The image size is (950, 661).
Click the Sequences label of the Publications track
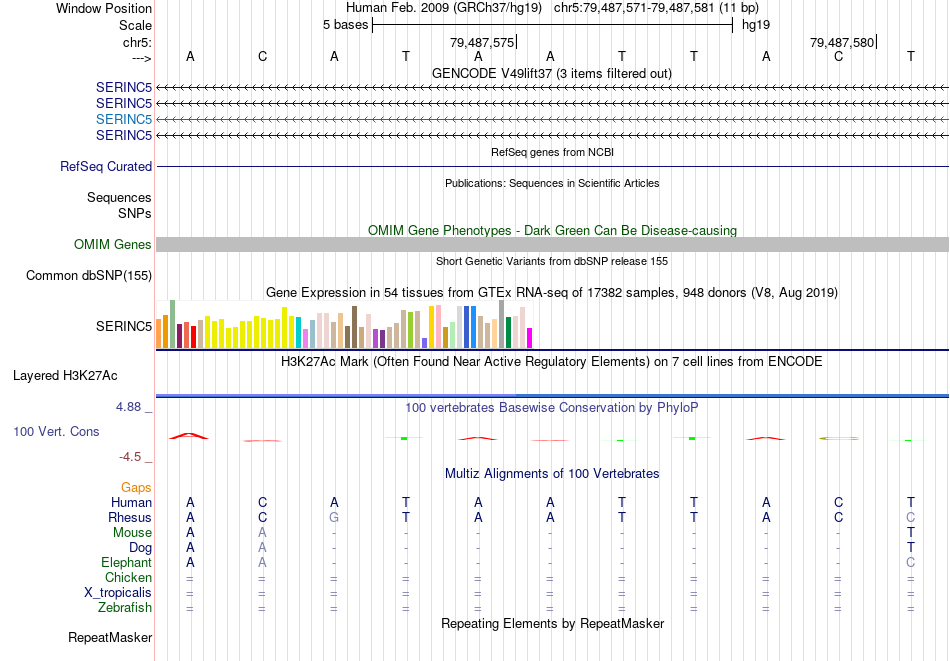(119, 198)
